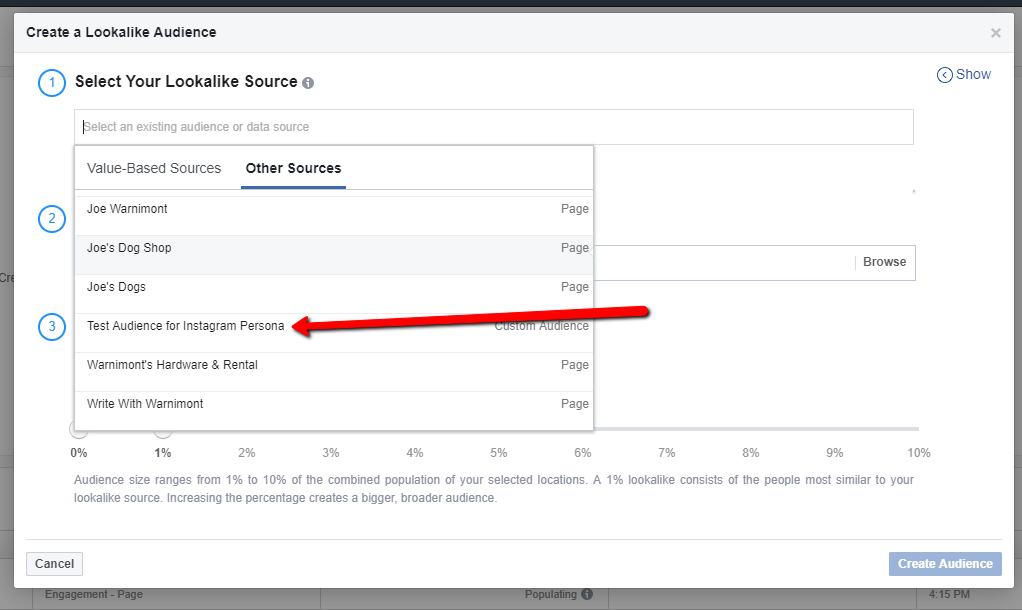
Task: Choose Joe's Dog Shop page
Action: tap(334, 255)
